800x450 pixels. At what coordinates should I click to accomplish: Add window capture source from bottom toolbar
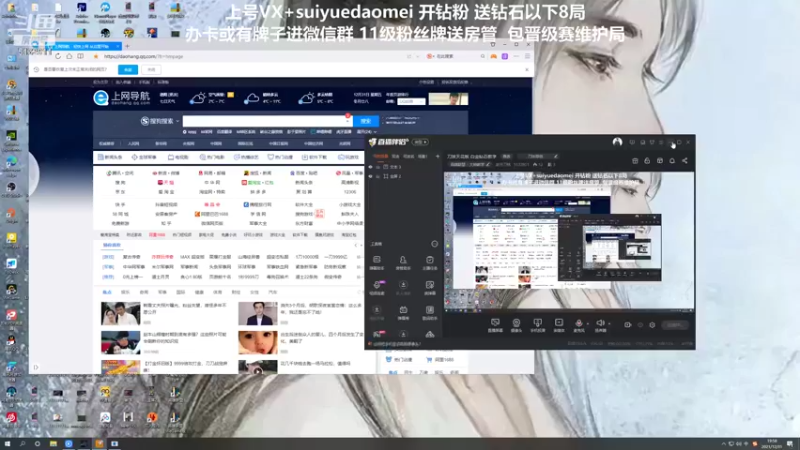pos(537,325)
